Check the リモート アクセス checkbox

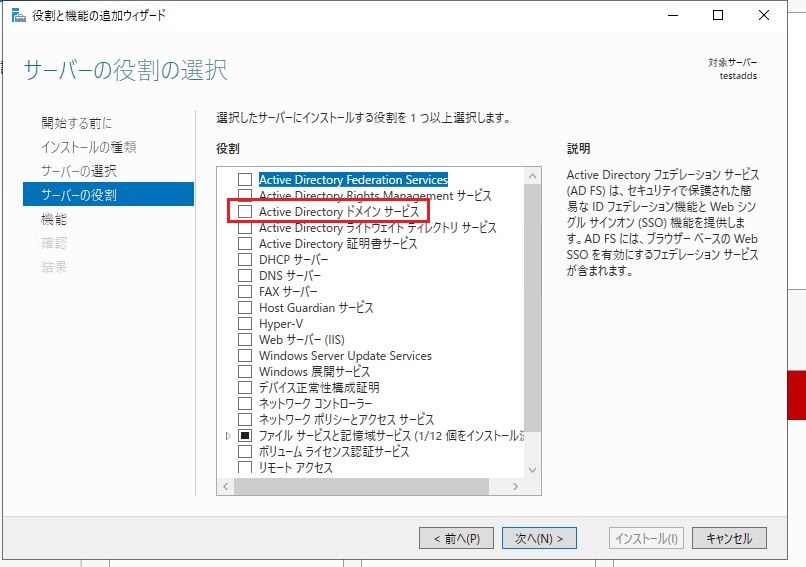coord(245,467)
